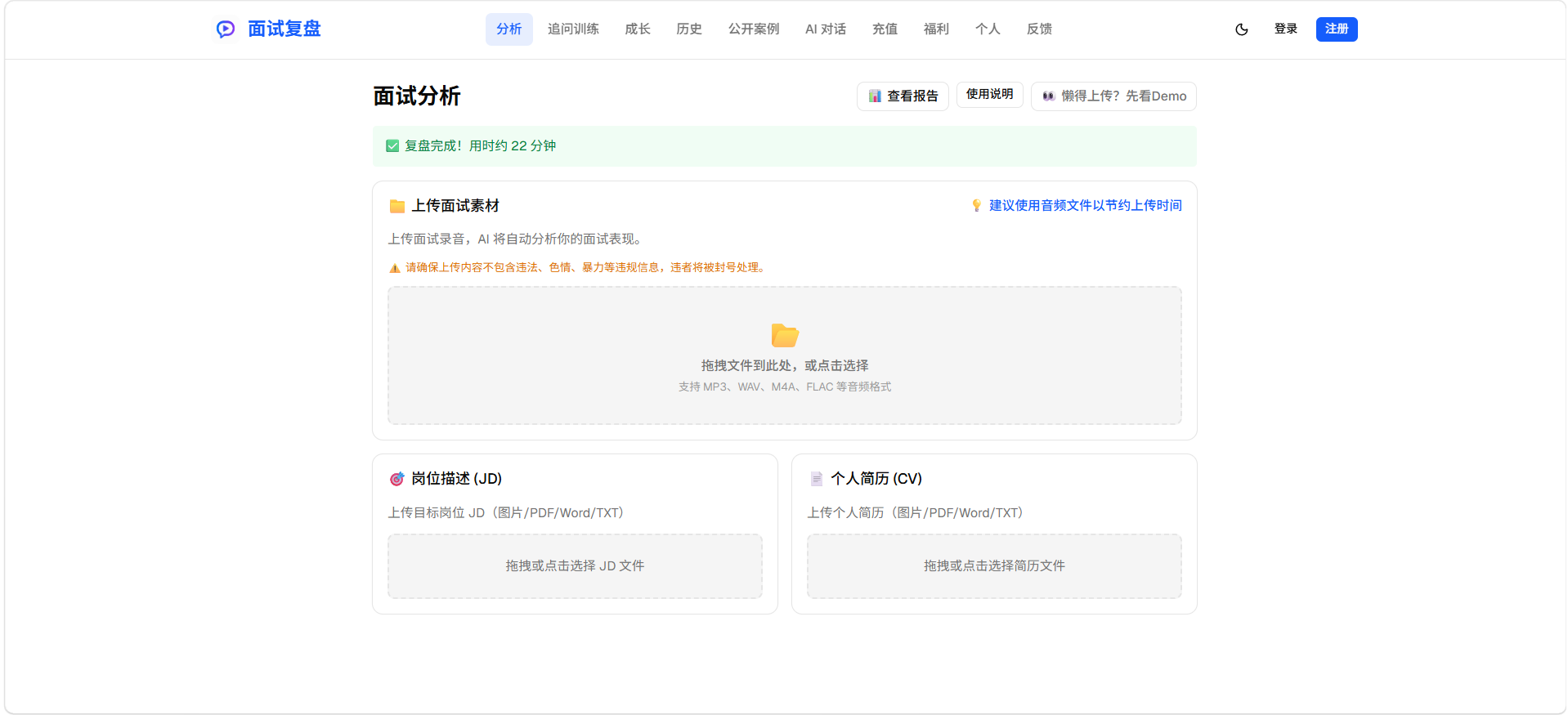1568x715 pixels.
Task: Click the 个人简历 (CV) document icon
Action: [816, 479]
